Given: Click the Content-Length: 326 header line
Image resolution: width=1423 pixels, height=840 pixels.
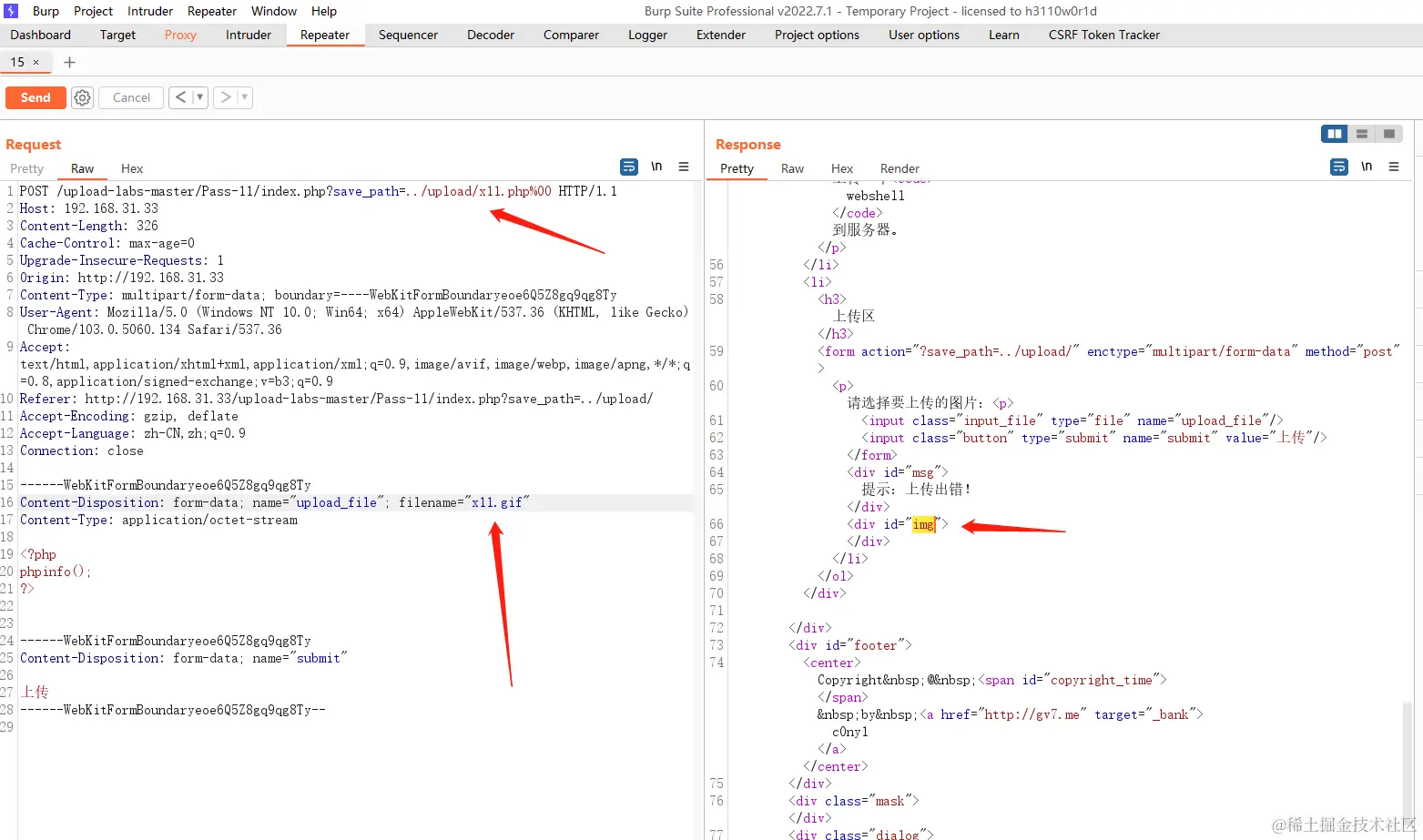Looking at the screenshot, I should 89,226.
